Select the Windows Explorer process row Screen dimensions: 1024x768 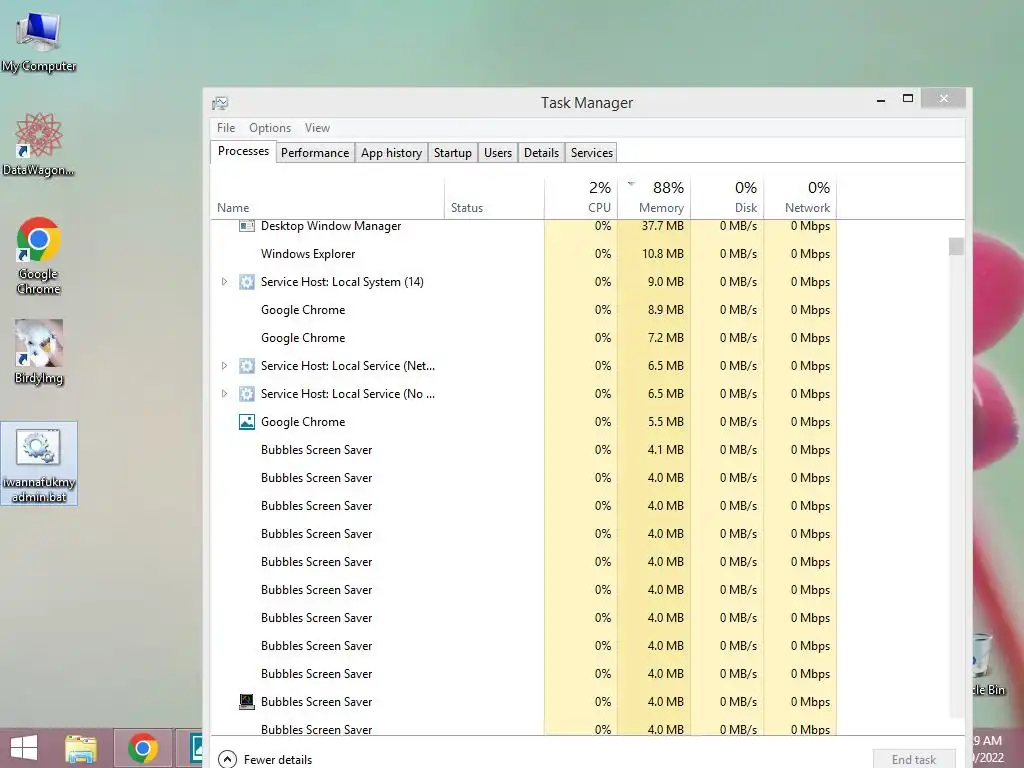(524, 254)
